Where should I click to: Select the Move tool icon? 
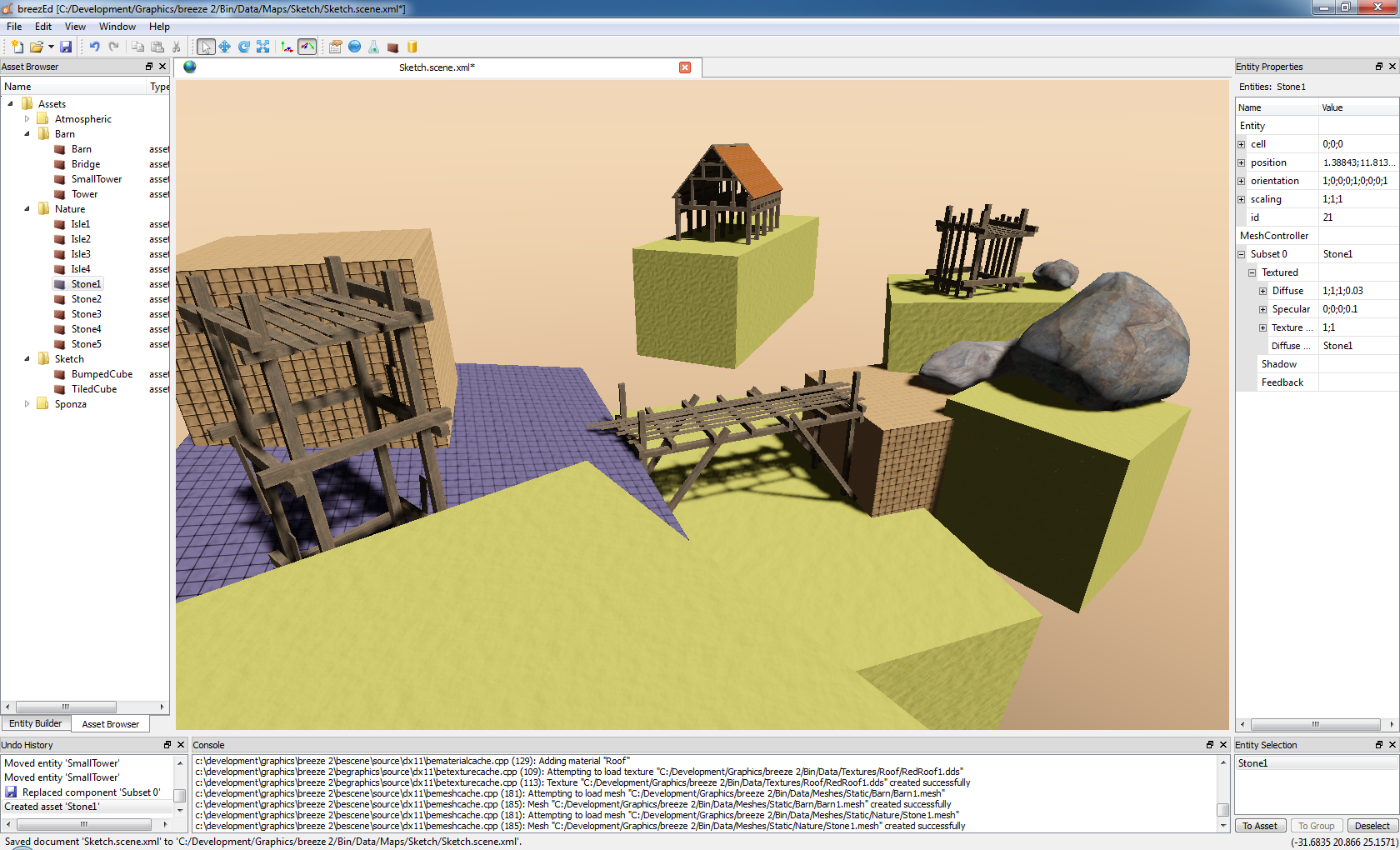pyautogui.click(x=225, y=47)
